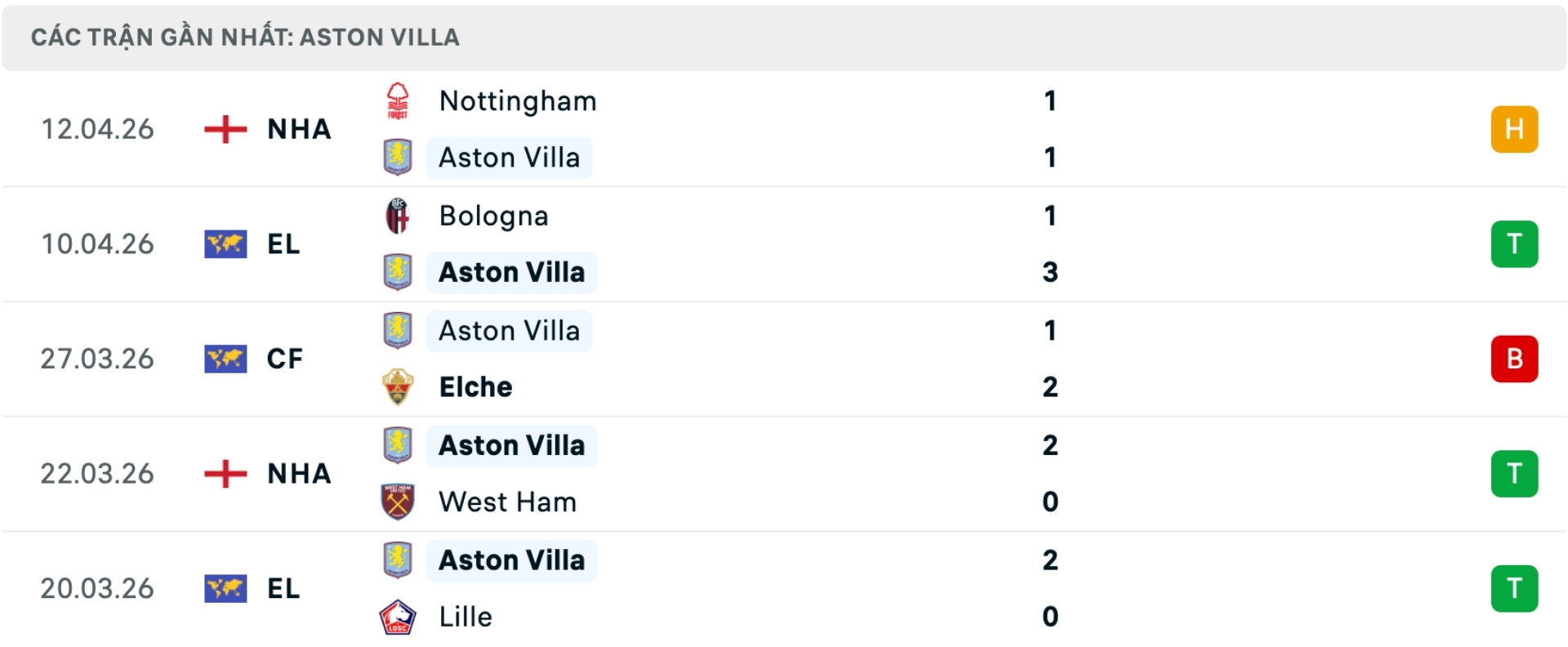Click world flag icon on 27.03.26 row
Image resolution: width=1568 pixels, height=647 pixels.
click(225, 359)
